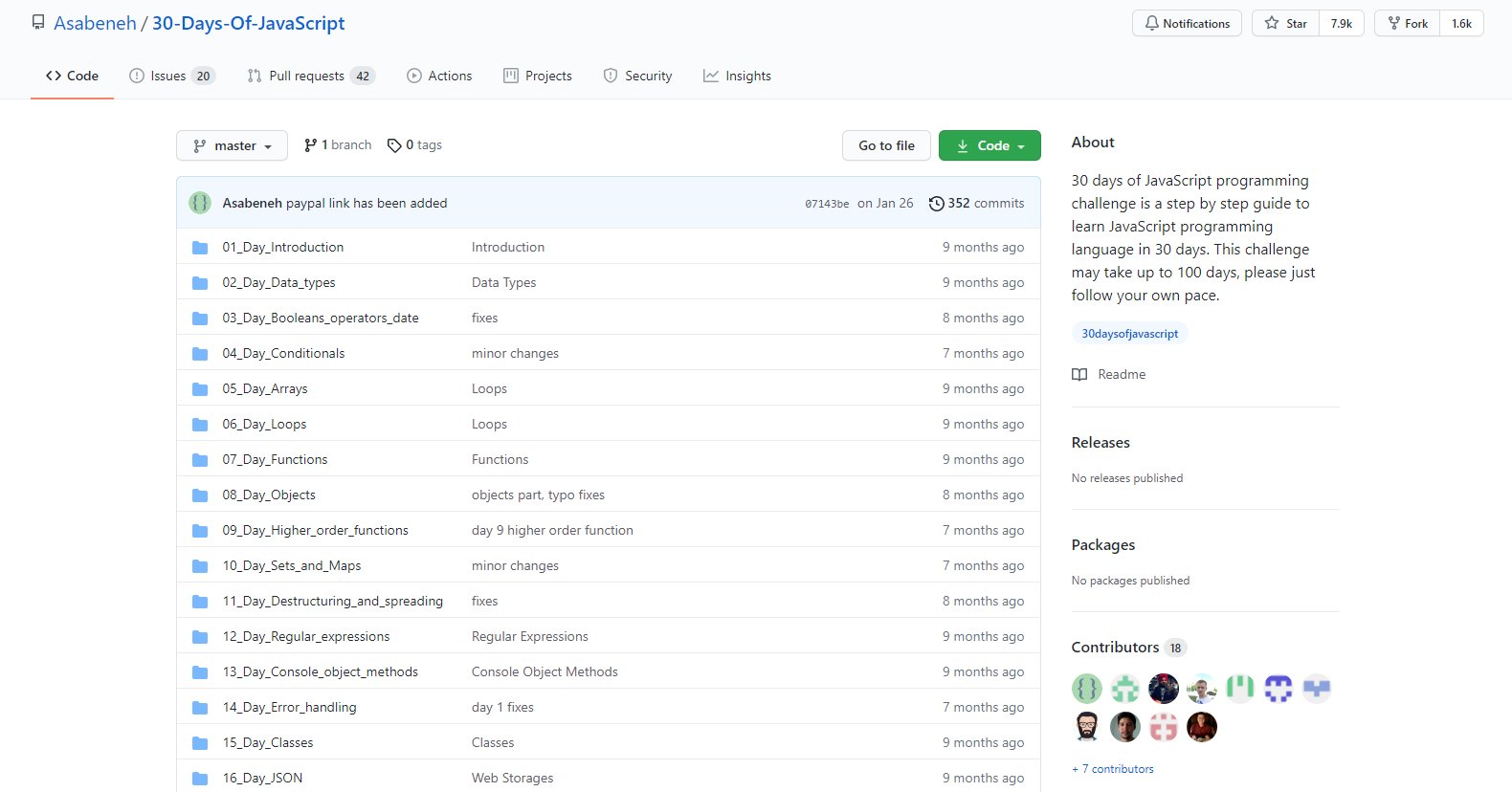
Task: Open the 1 branch link
Action: (338, 145)
